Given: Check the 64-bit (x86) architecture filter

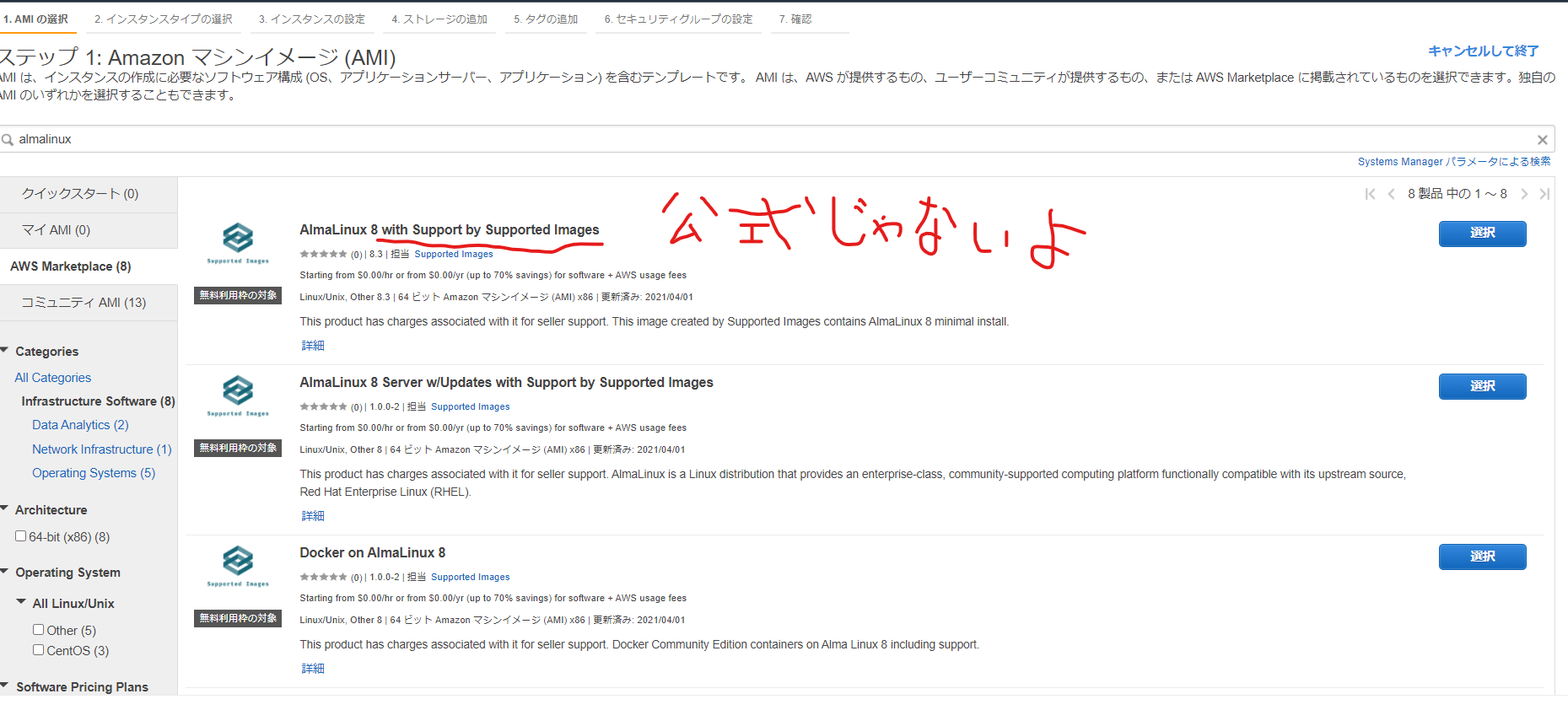Looking at the screenshot, I should [20, 536].
